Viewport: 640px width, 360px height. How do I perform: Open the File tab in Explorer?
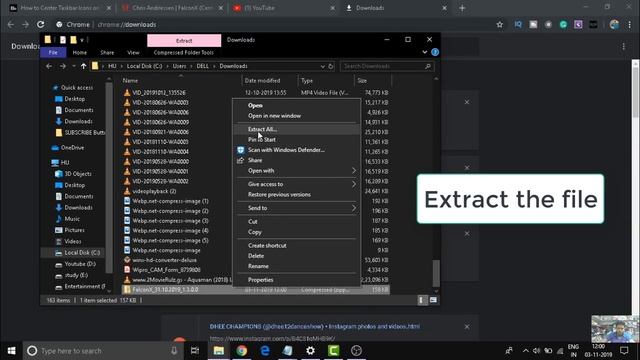(53, 52)
